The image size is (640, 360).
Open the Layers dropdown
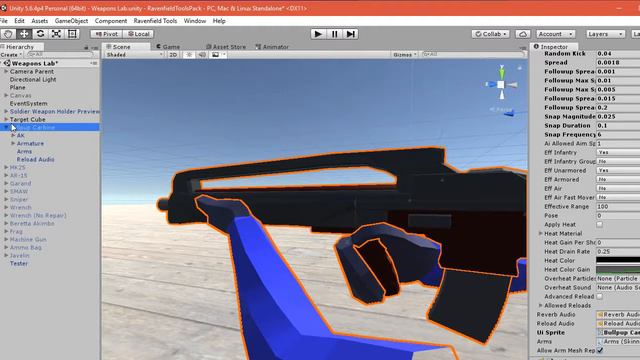tap(605, 34)
